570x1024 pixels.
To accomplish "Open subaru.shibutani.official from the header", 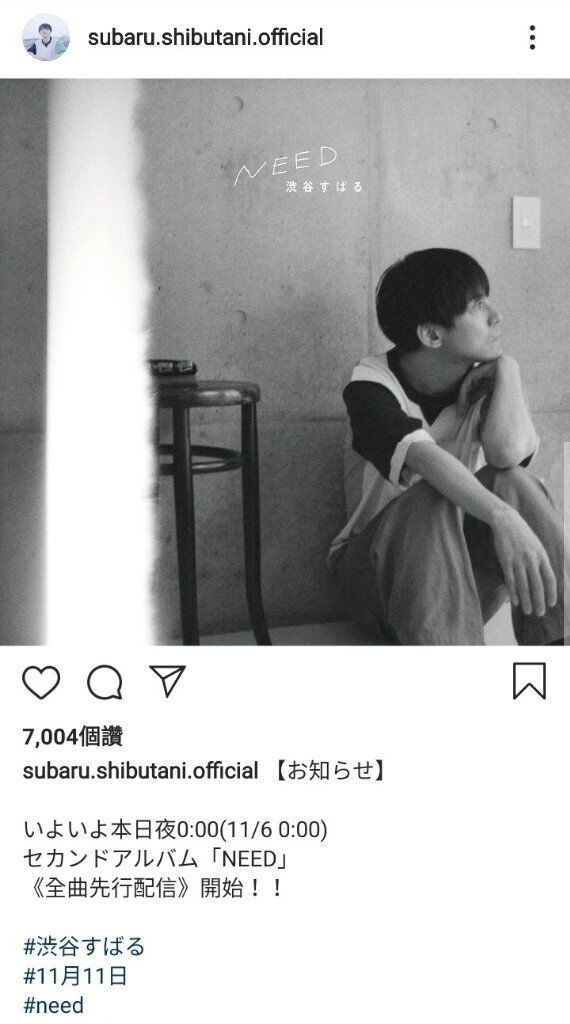I will [206, 37].
